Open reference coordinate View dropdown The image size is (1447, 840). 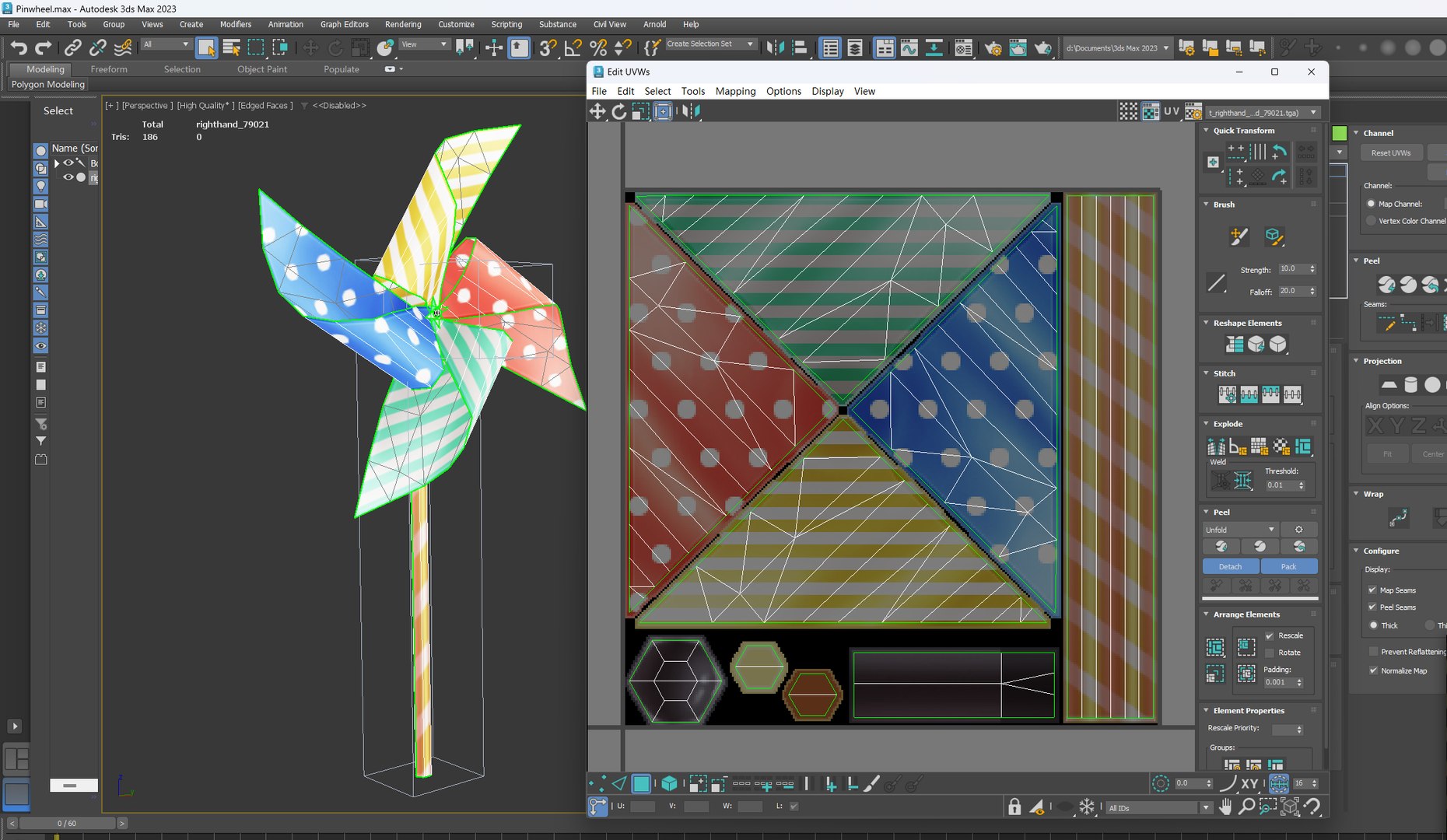click(424, 44)
